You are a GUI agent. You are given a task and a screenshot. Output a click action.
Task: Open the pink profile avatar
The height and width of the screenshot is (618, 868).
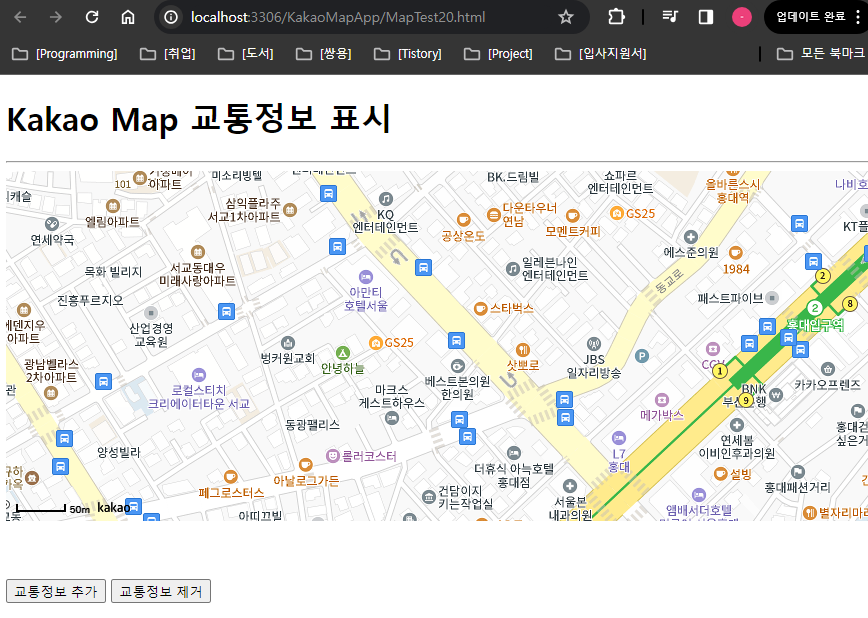742,17
